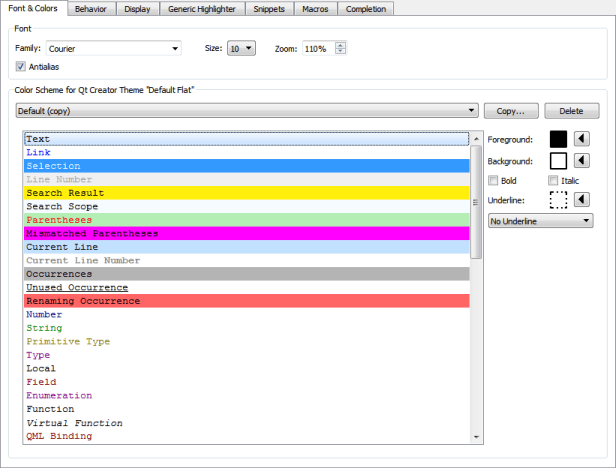Pick the Foreground color swatch

point(558,140)
